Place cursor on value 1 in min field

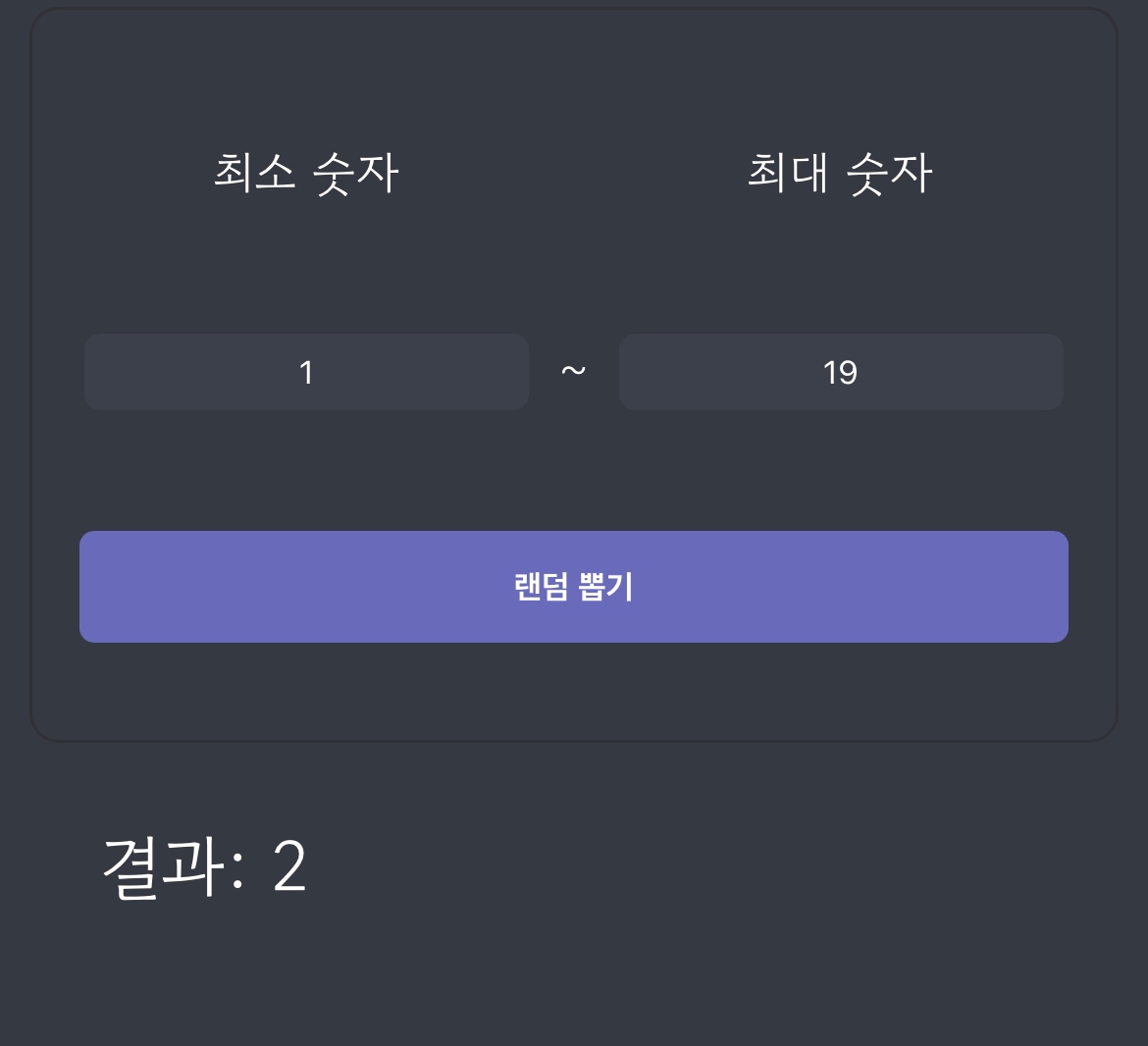pos(306,373)
